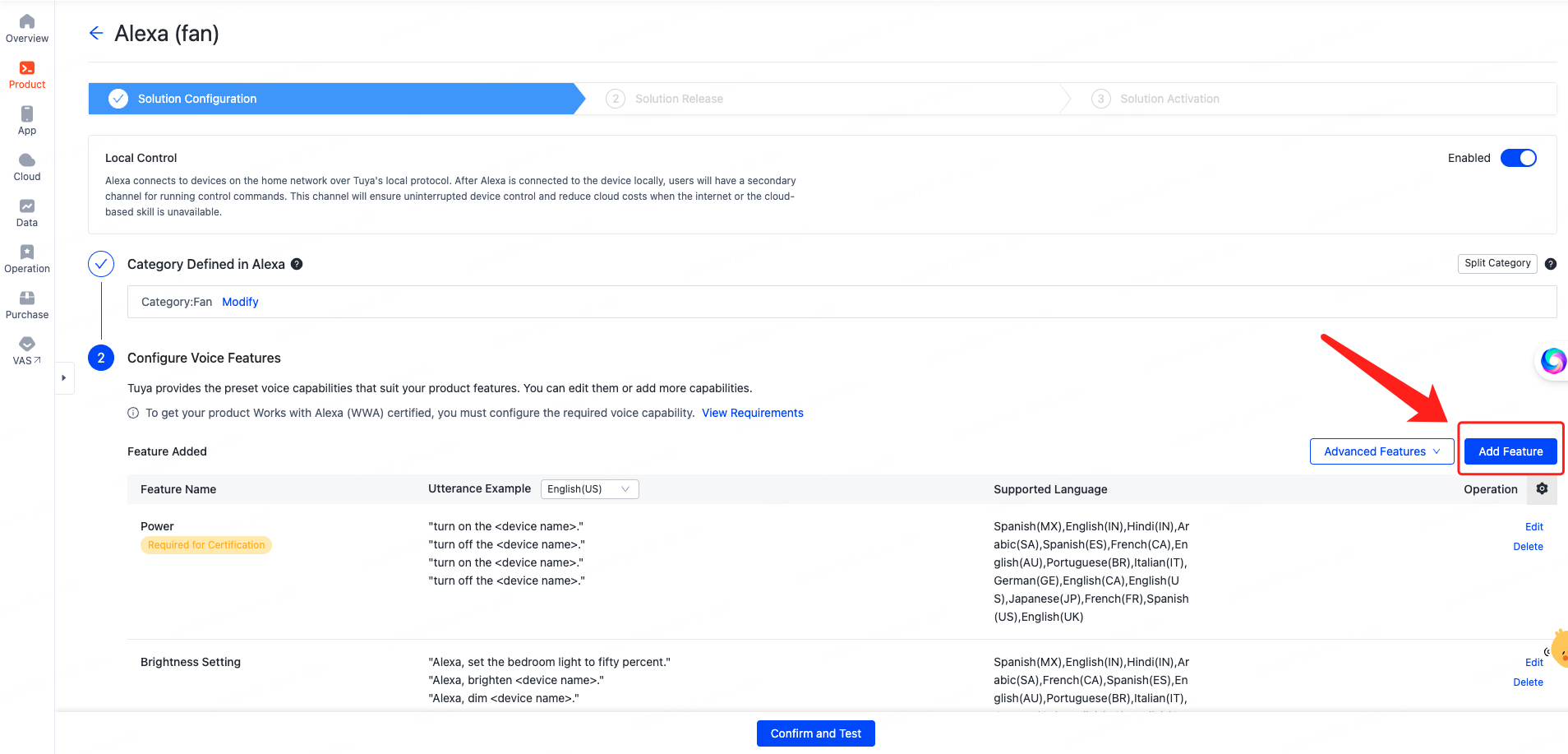Click utterance "Alexa, set the bedroom light to fifty percent."

(x=549, y=662)
